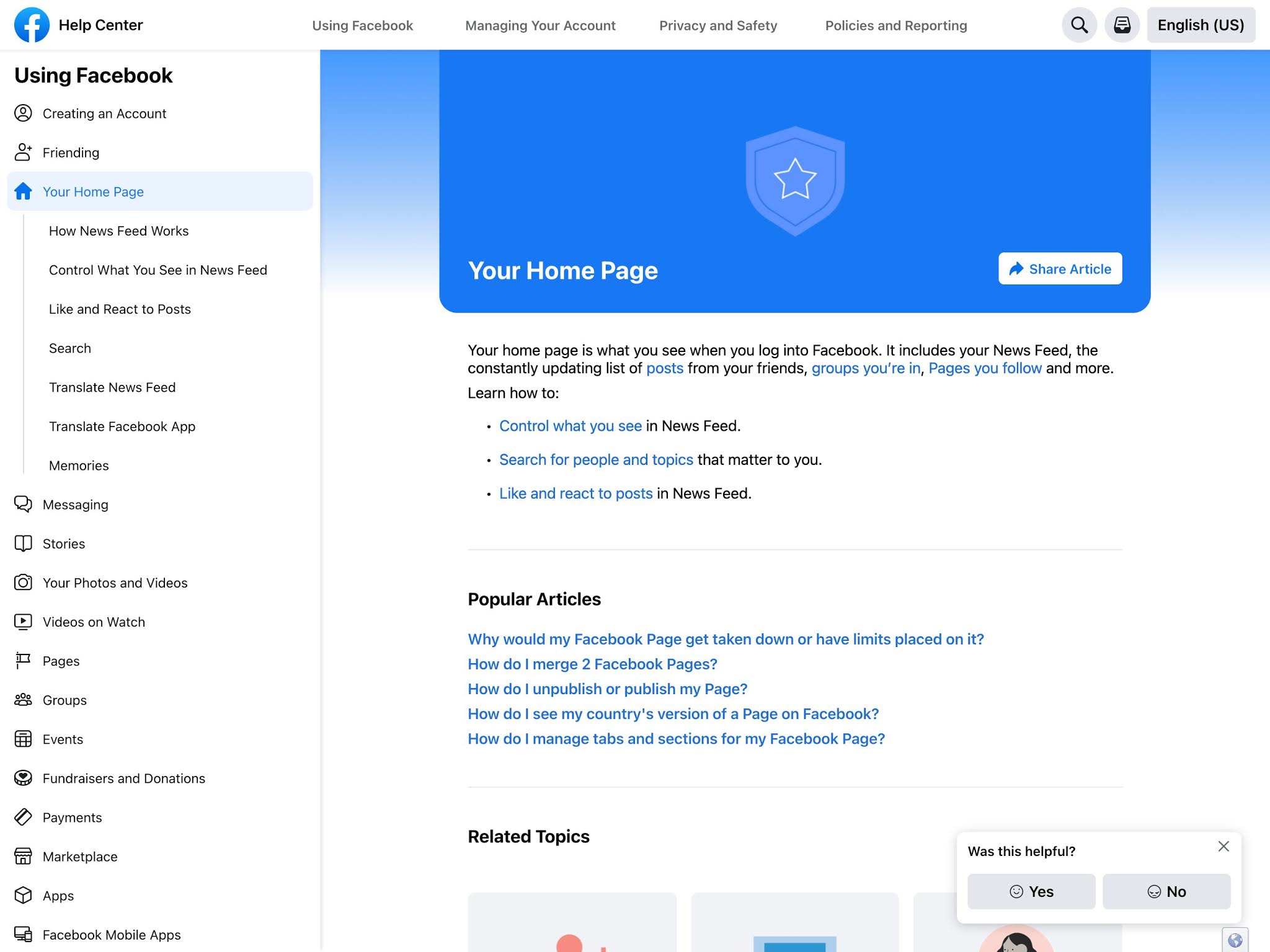
Task: Select the Your Photos and Videos camera icon
Action: click(23, 583)
